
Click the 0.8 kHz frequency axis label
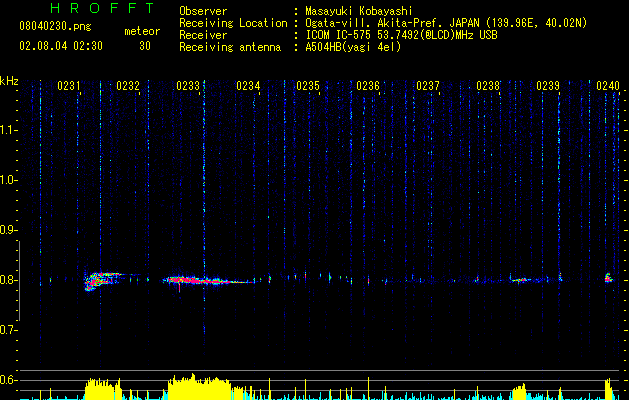coord(8,280)
